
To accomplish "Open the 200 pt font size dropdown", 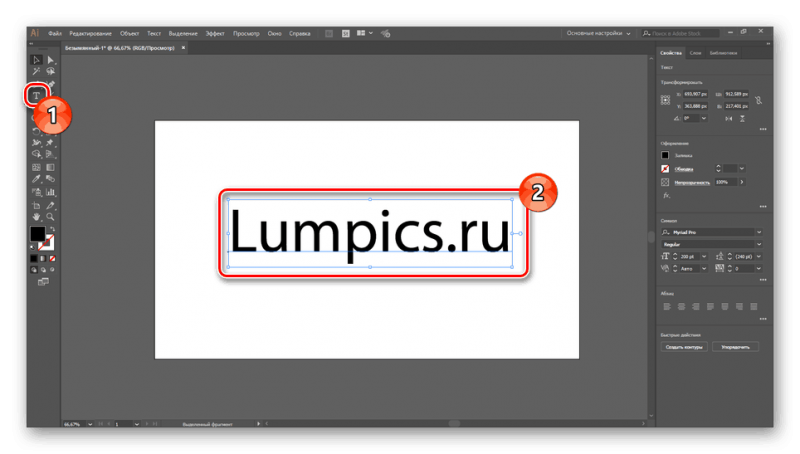I will pyautogui.click(x=704, y=257).
